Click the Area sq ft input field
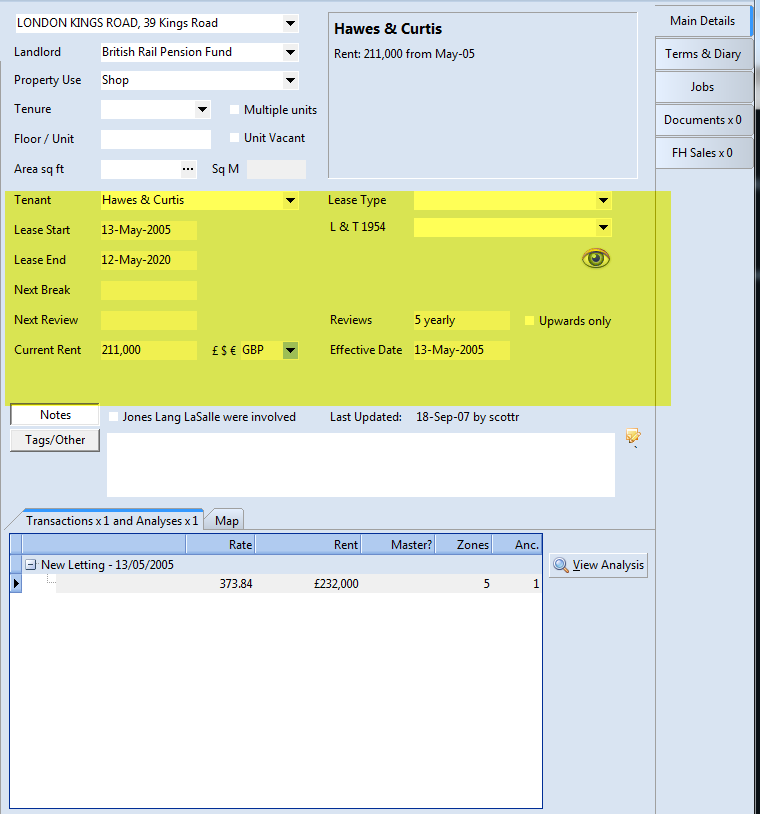Viewport: 760px width, 814px height. pyautogui.click(x=140, y=169)
